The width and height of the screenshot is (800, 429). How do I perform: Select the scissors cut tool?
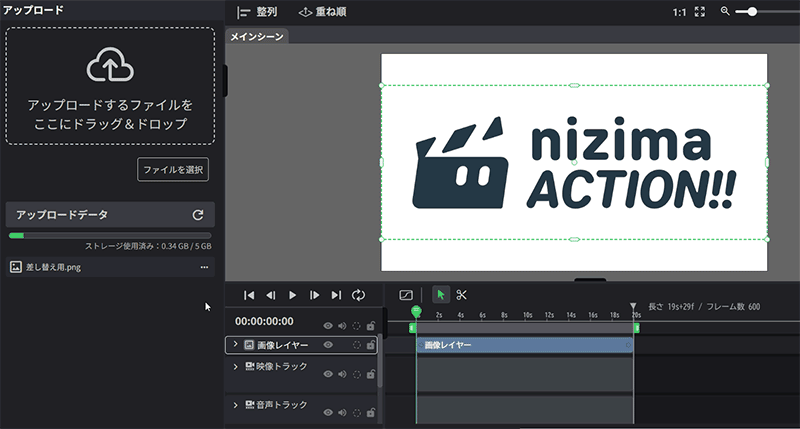coord(462,295)
